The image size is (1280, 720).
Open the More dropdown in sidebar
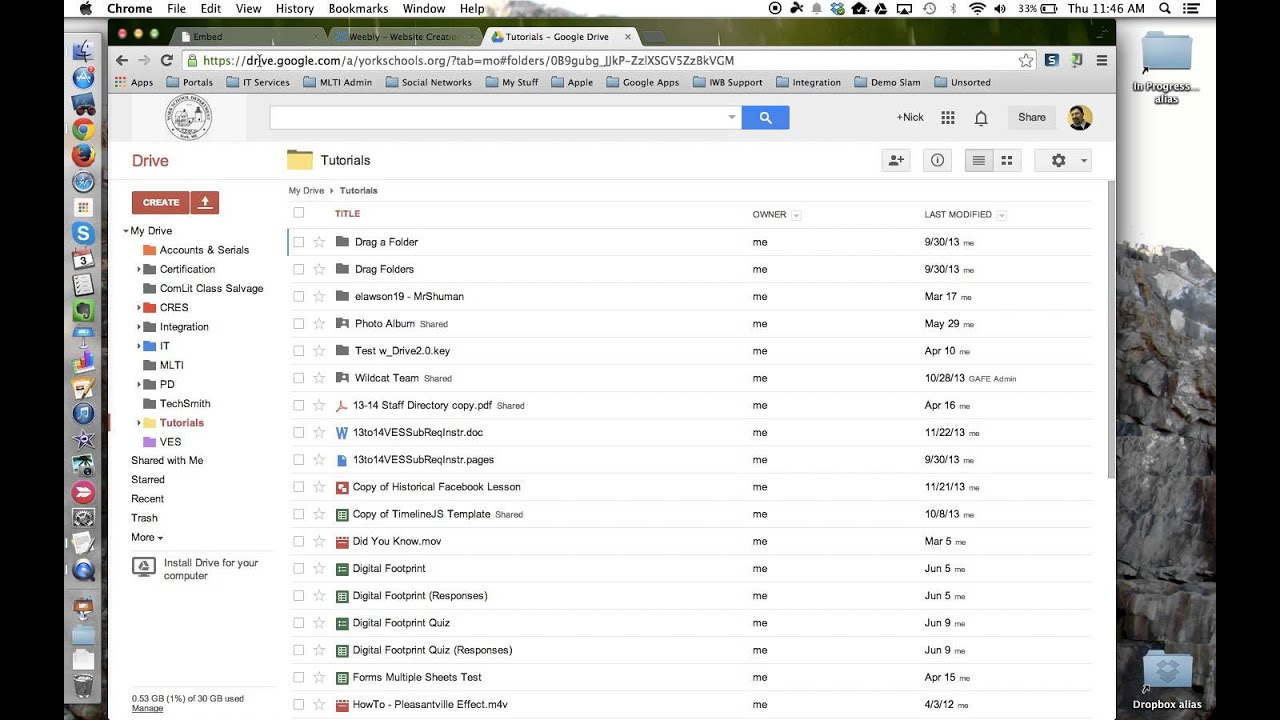coord(147,537)
